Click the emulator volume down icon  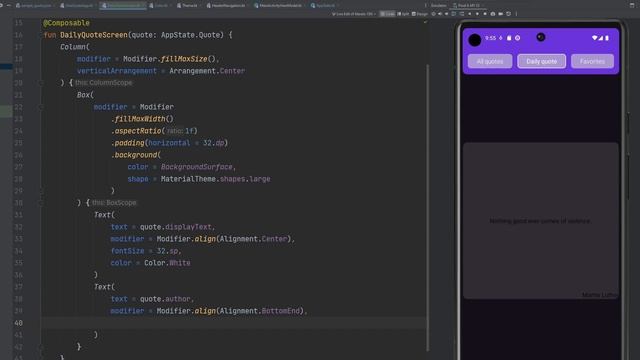pos(446,14)
